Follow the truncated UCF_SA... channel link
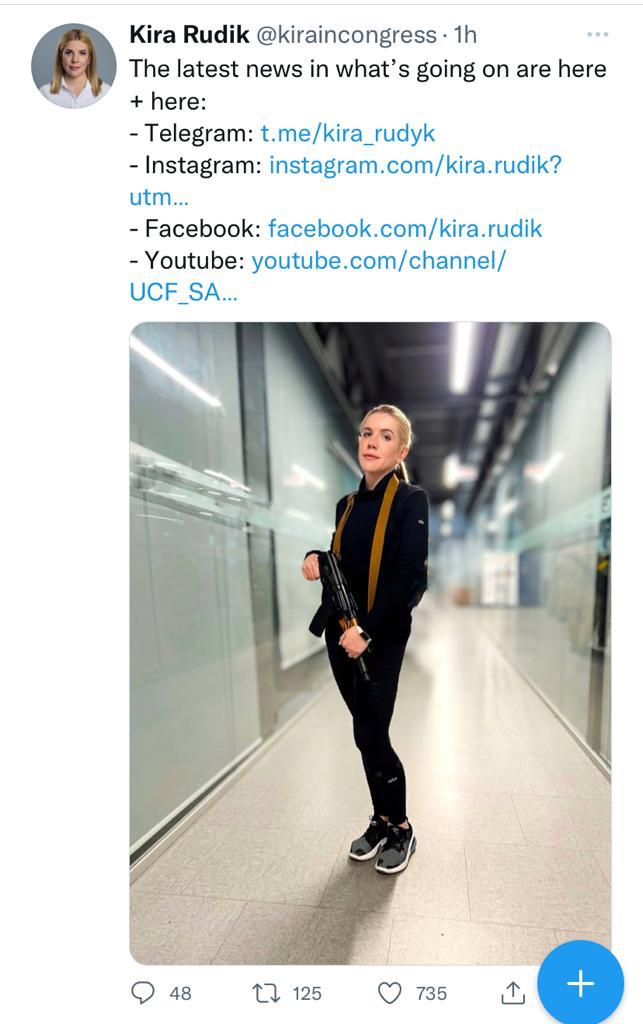Viewport: 643px width, 1024px height. pos(184,293)
